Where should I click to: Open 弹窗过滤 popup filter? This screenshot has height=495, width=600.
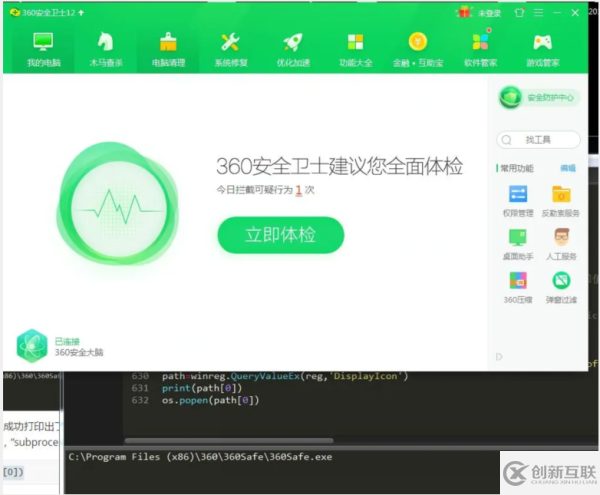click(561, 288)
